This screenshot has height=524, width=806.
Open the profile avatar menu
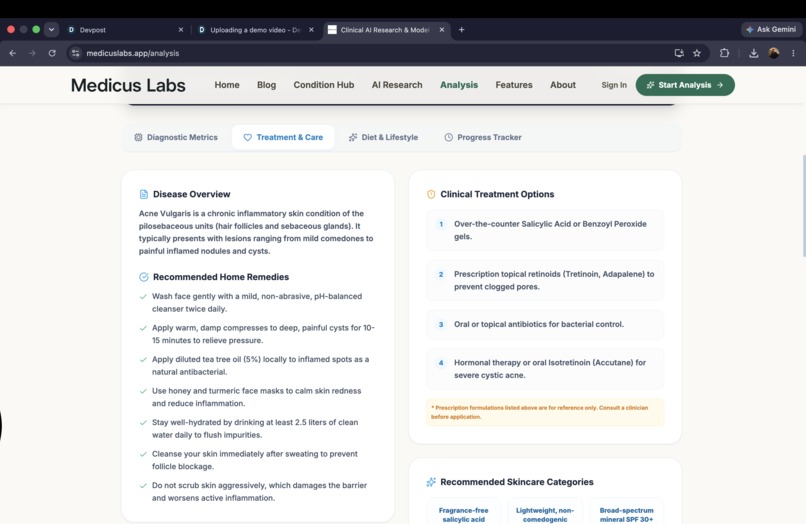click(x=774, y=53)
